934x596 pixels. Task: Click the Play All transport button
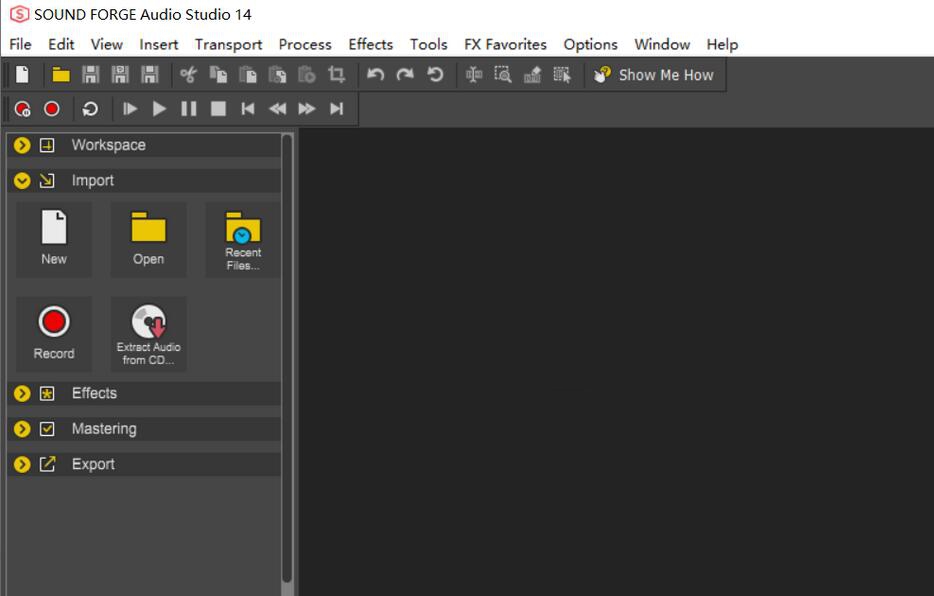pos(129,109)
